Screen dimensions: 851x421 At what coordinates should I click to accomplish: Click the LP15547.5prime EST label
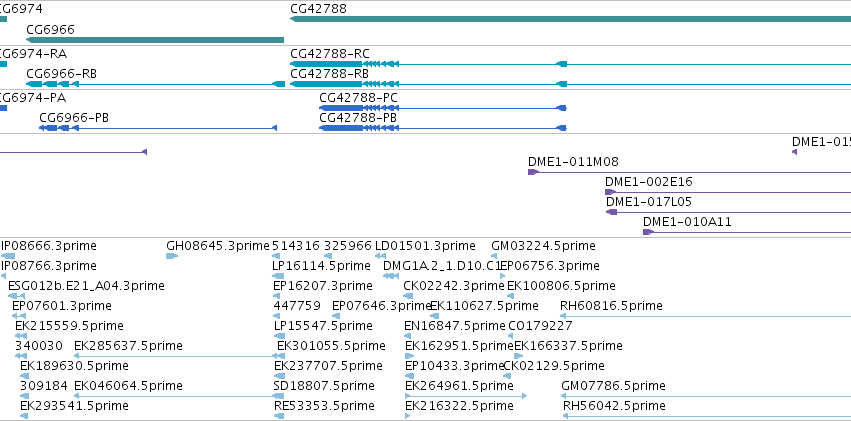(323, 326)
